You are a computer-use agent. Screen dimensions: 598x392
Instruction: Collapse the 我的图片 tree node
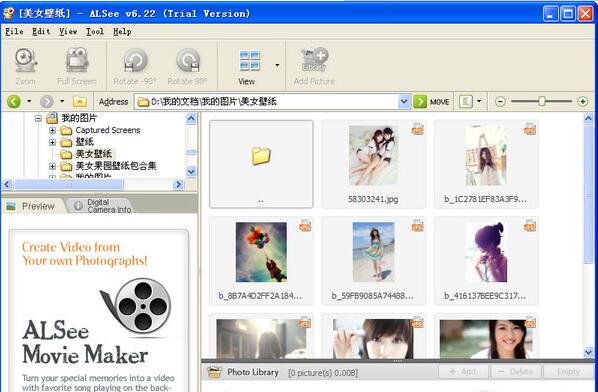pyautogui.click(x=38, y=119)
